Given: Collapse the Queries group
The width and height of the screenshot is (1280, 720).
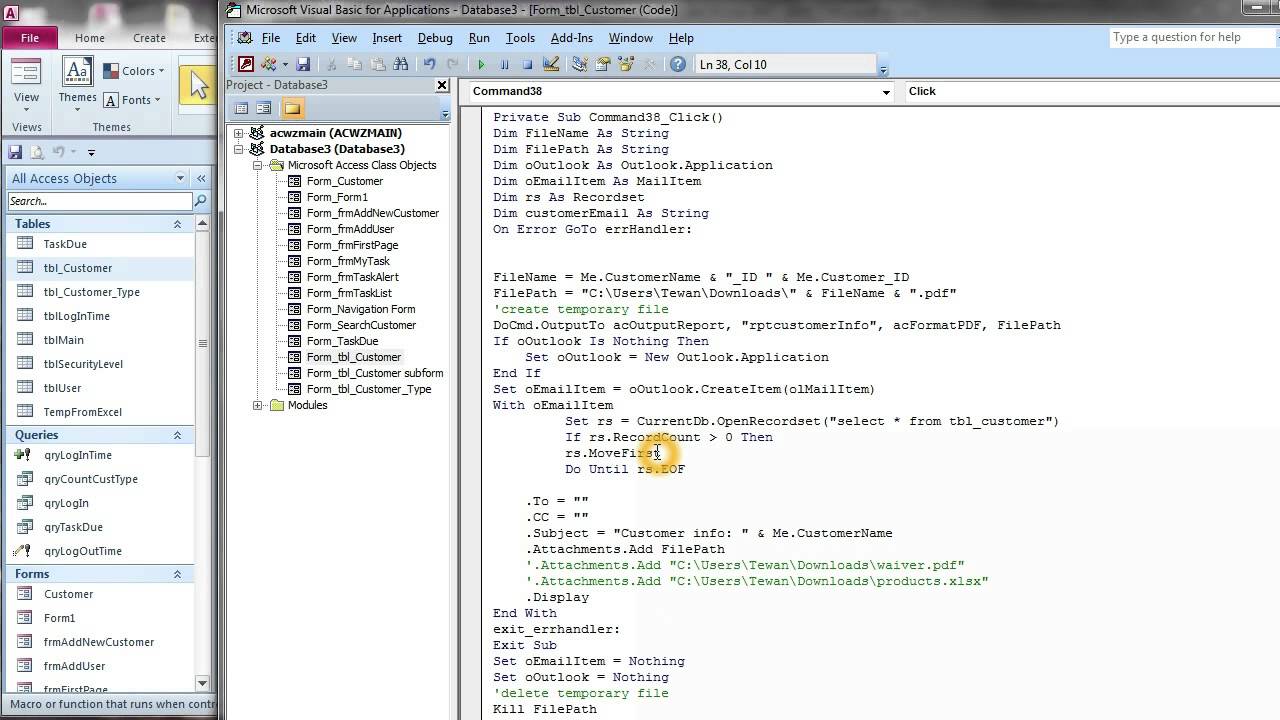Looking at the screenshot, I should 177,435.
